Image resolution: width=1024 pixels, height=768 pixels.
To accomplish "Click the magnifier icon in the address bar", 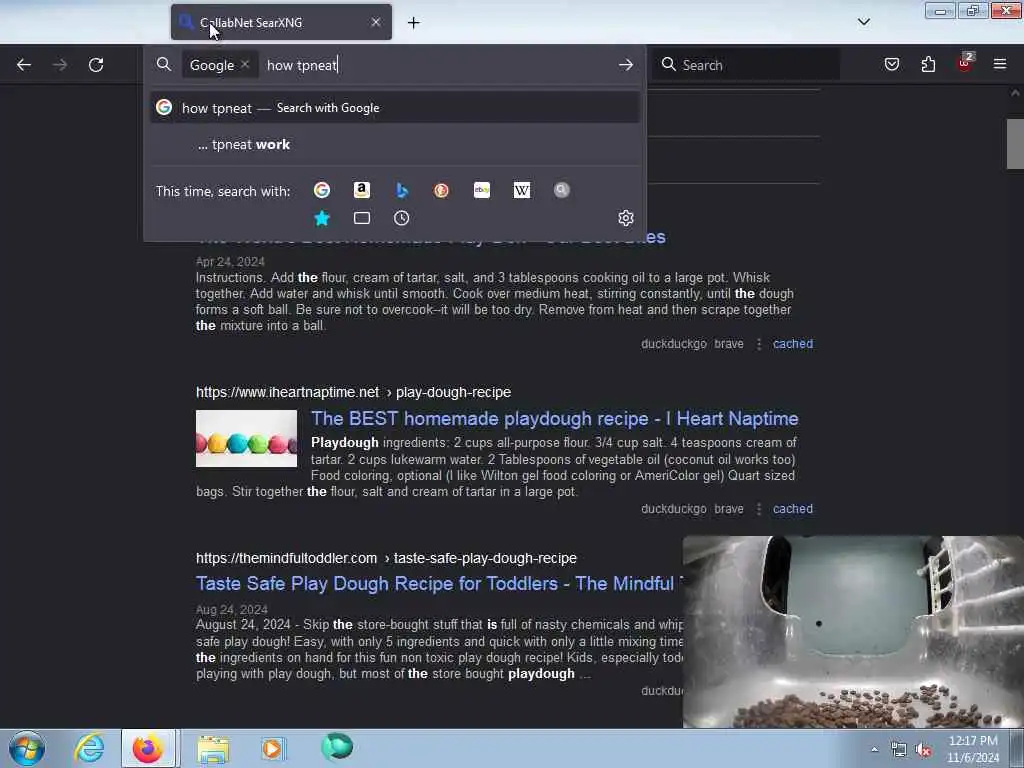I will [164, 64].
